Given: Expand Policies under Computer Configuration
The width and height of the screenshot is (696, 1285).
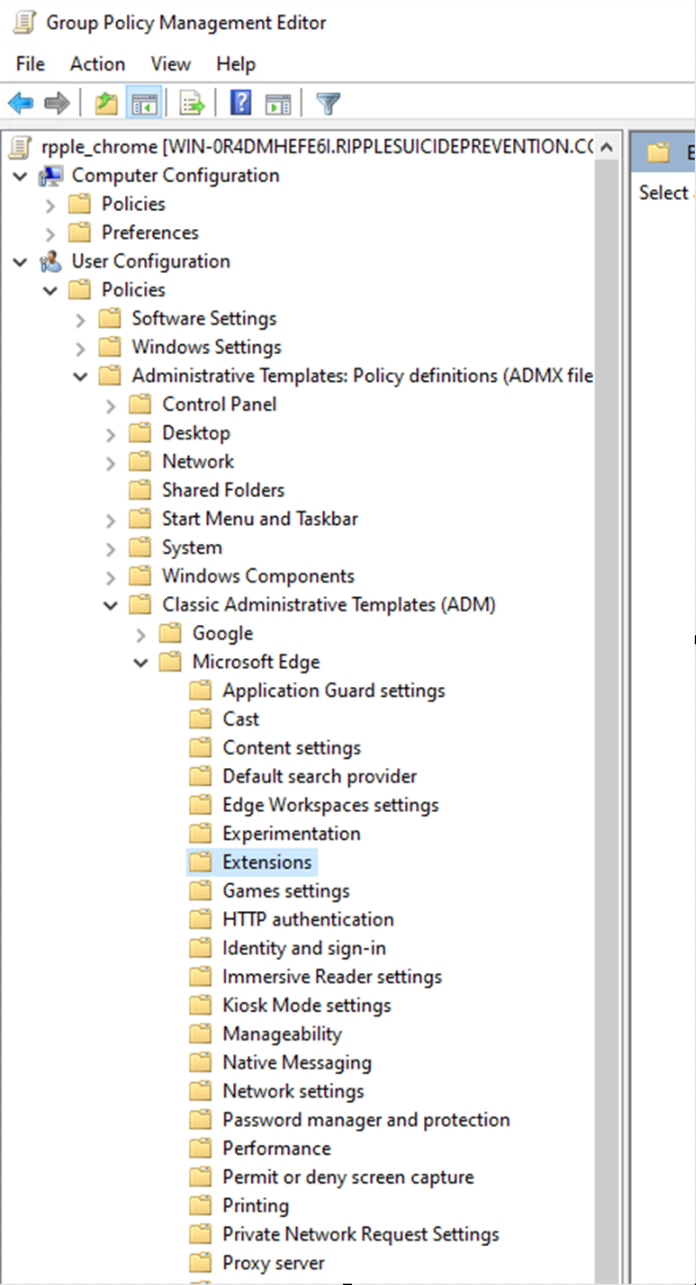Looking at the screenshot, I should point(50,205).
